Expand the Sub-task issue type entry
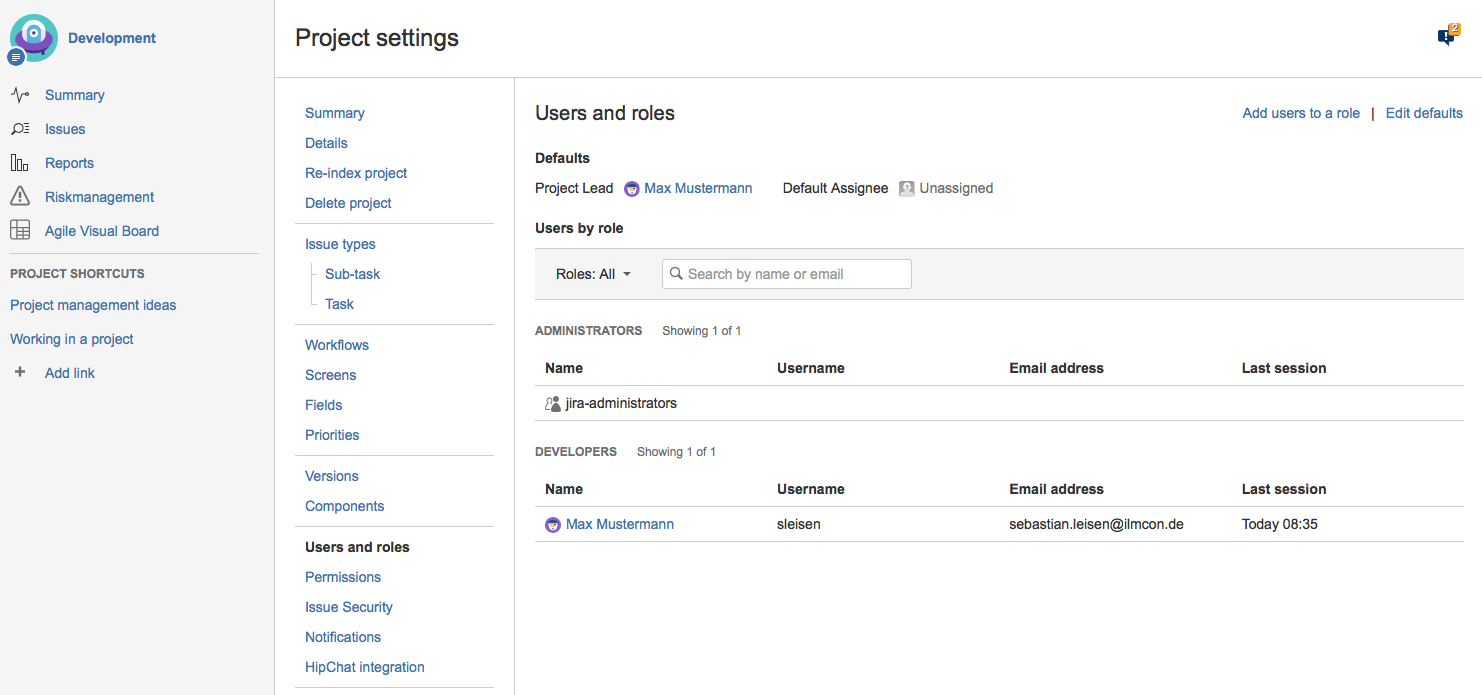This screenshot has width=1482, height=695. (352, 273)
